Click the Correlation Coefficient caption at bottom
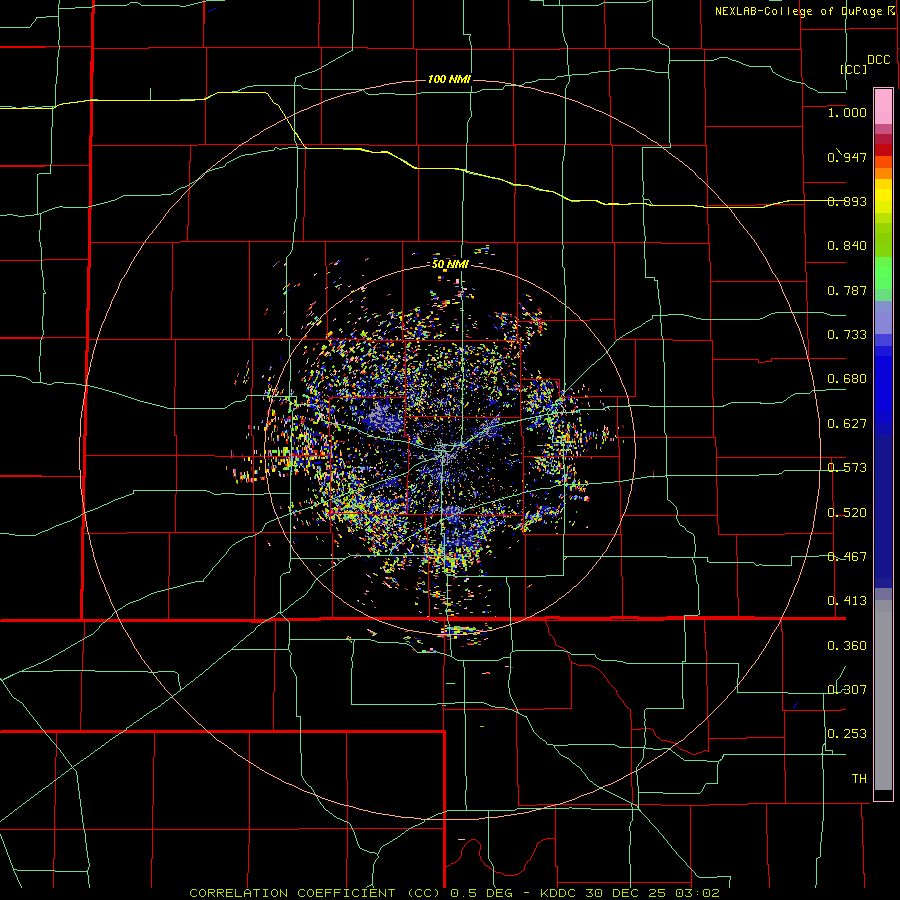The height and width of the screenshot is (900, 900). (x=454, y=893)
